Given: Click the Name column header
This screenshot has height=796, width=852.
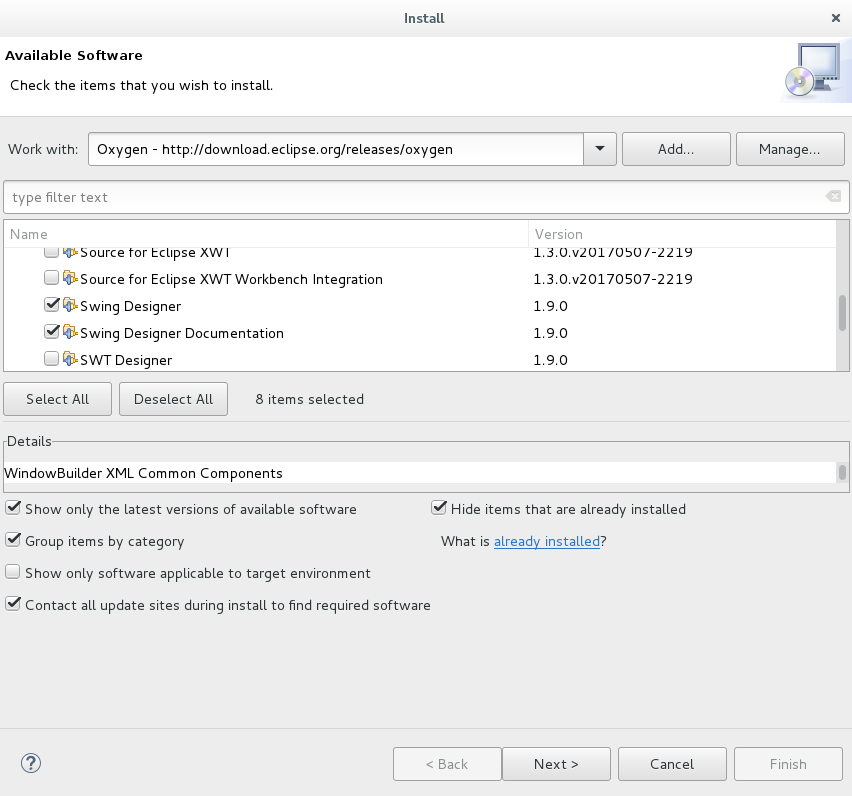Looking at the screenshot, I should click(266, 234).
